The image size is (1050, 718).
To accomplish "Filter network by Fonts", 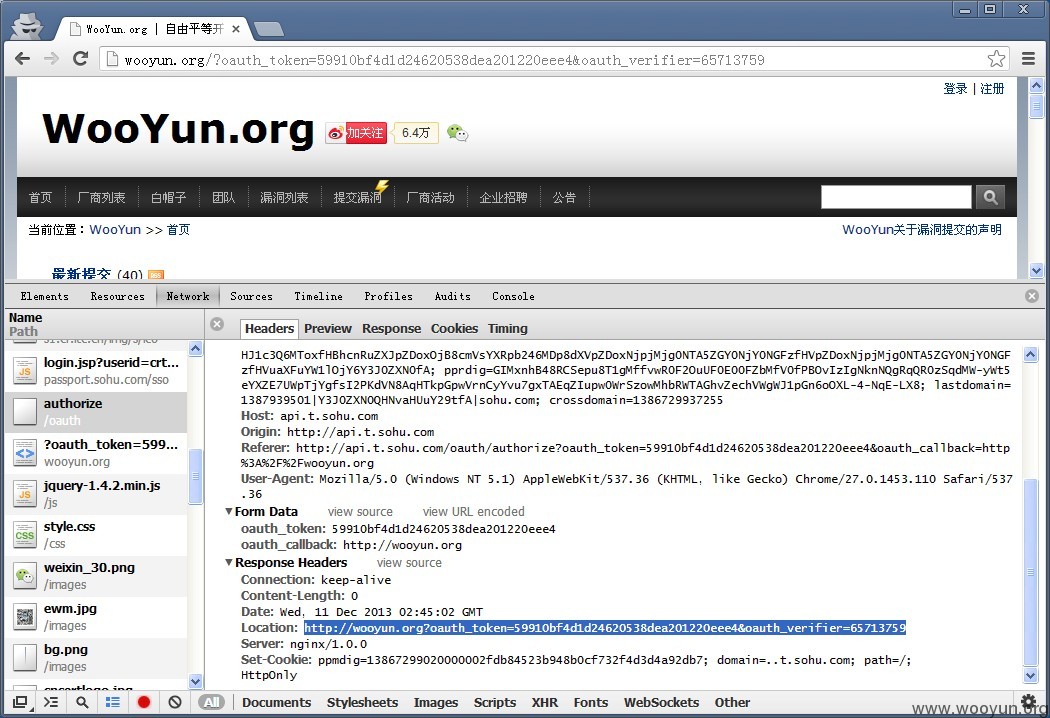I will coord(591,702).
